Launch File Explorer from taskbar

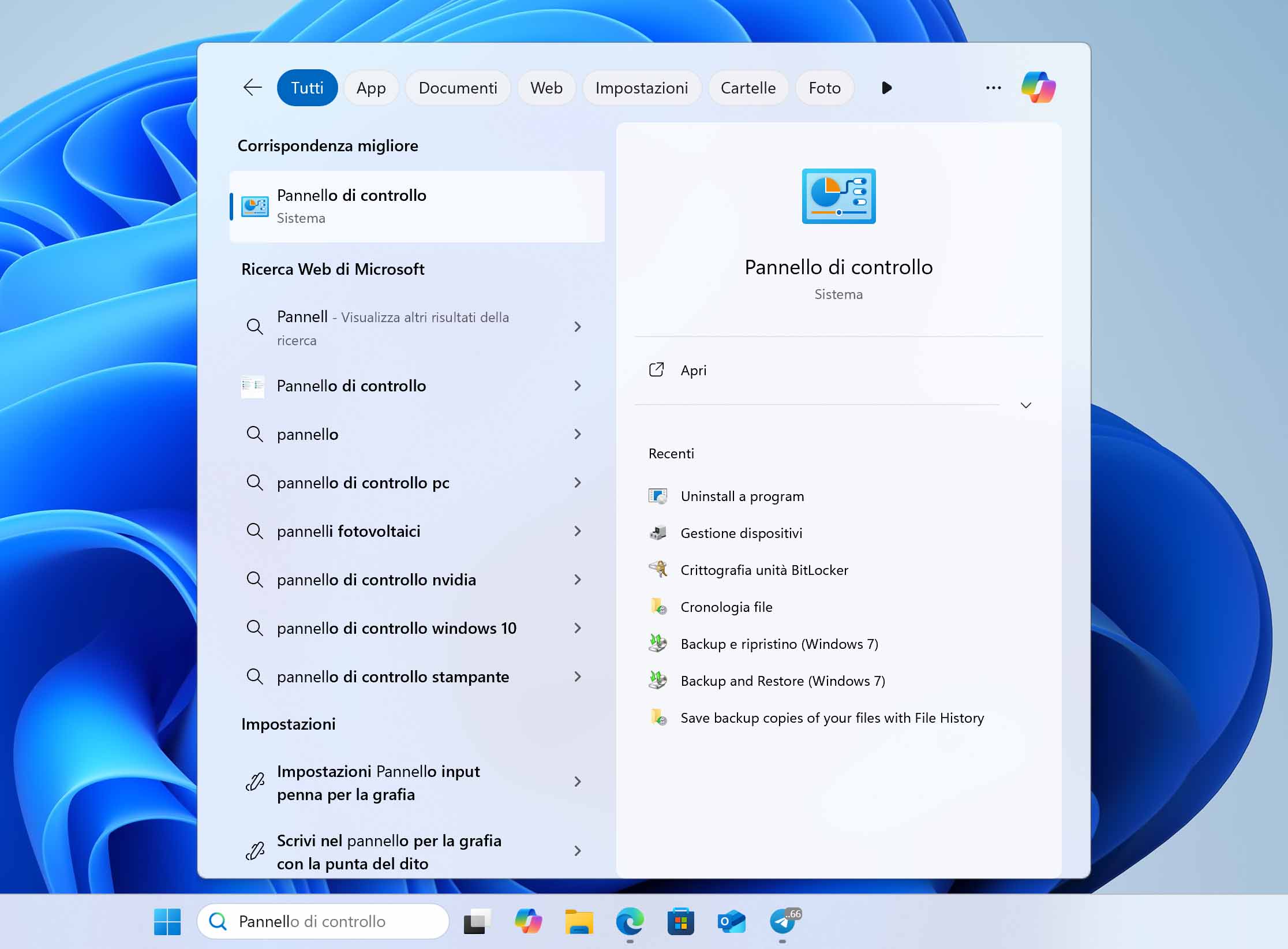point(579,921)
